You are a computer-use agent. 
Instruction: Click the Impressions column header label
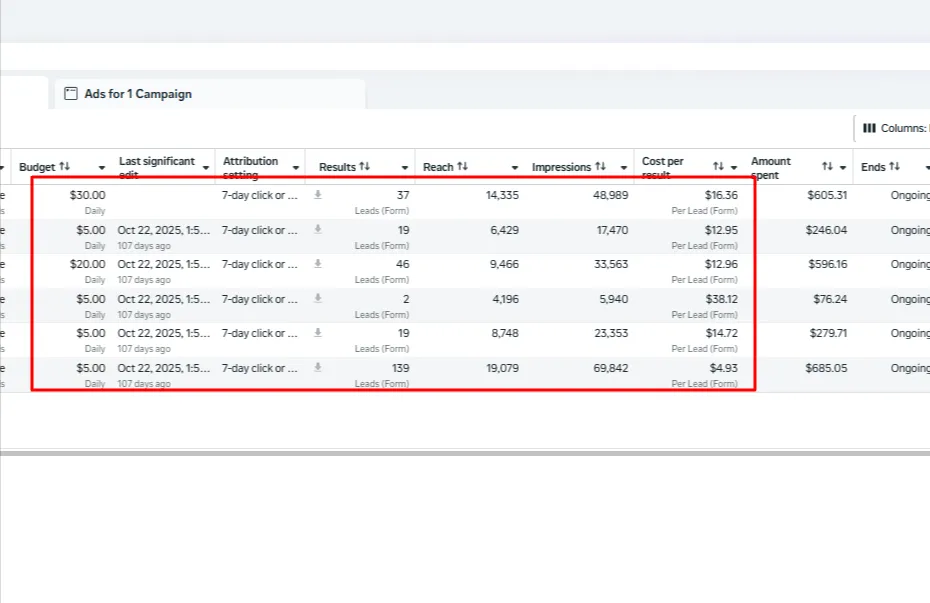[561, 167]
